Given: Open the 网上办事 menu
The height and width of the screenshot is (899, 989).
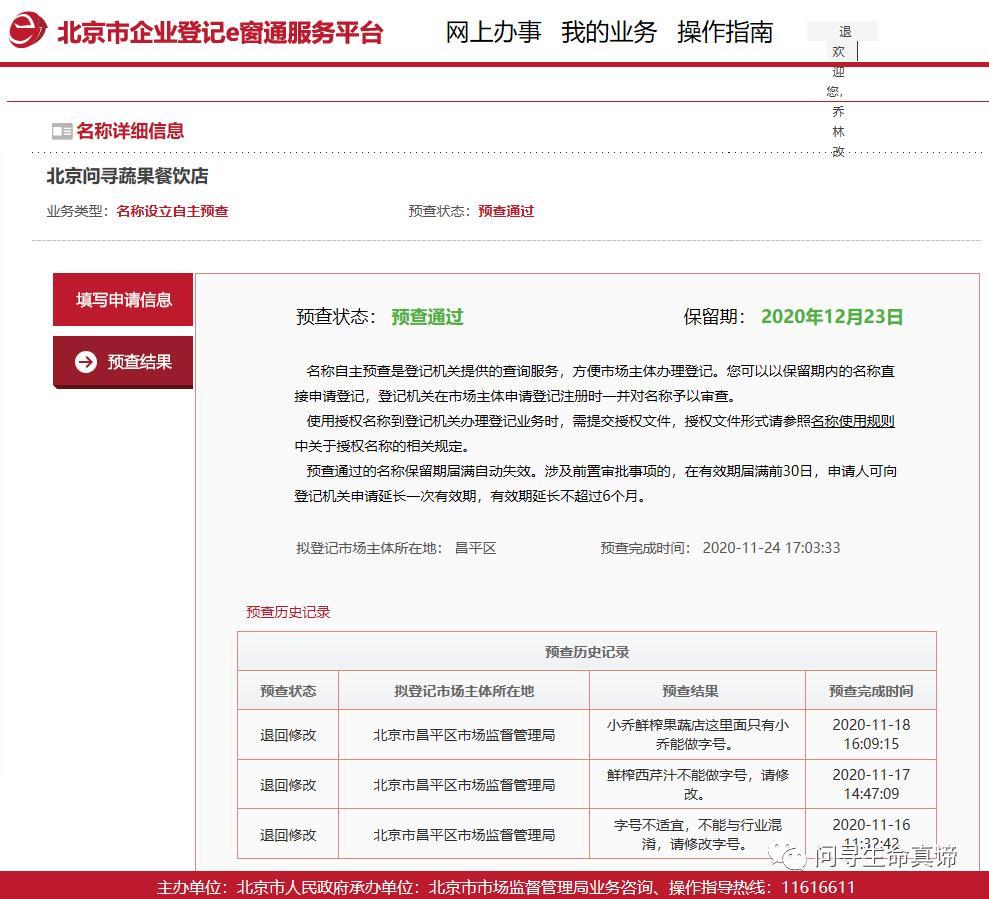Looking at the screenshot, I should coord(493,32).
